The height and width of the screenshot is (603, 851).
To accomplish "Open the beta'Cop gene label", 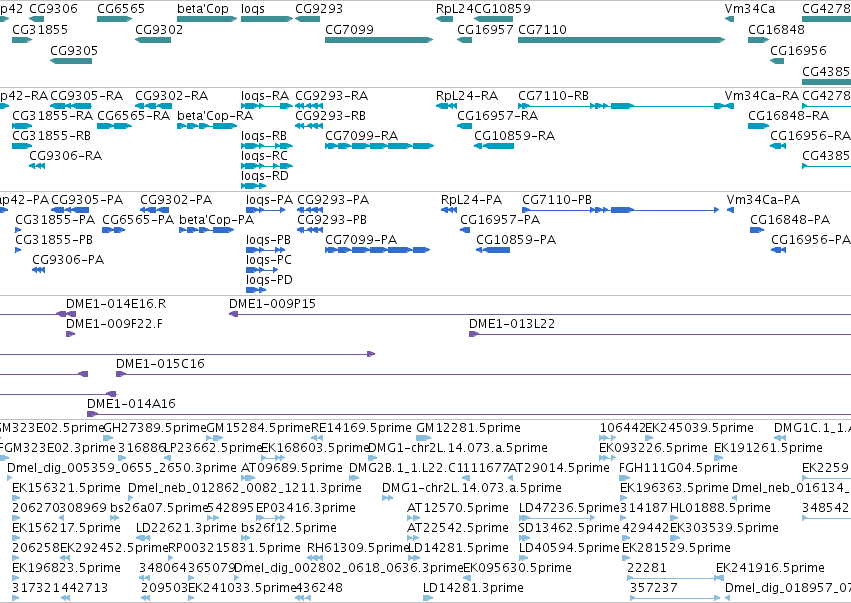I will (x=203, y=9).
